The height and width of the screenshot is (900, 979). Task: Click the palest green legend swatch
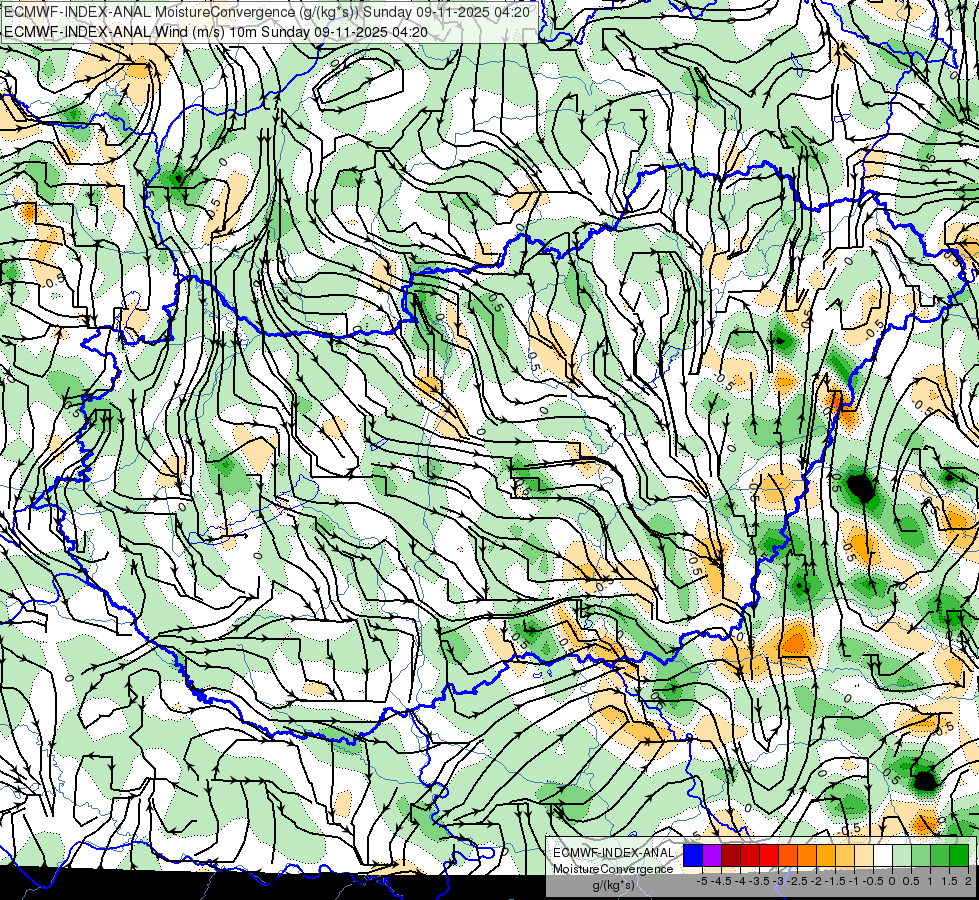point(902,855)
